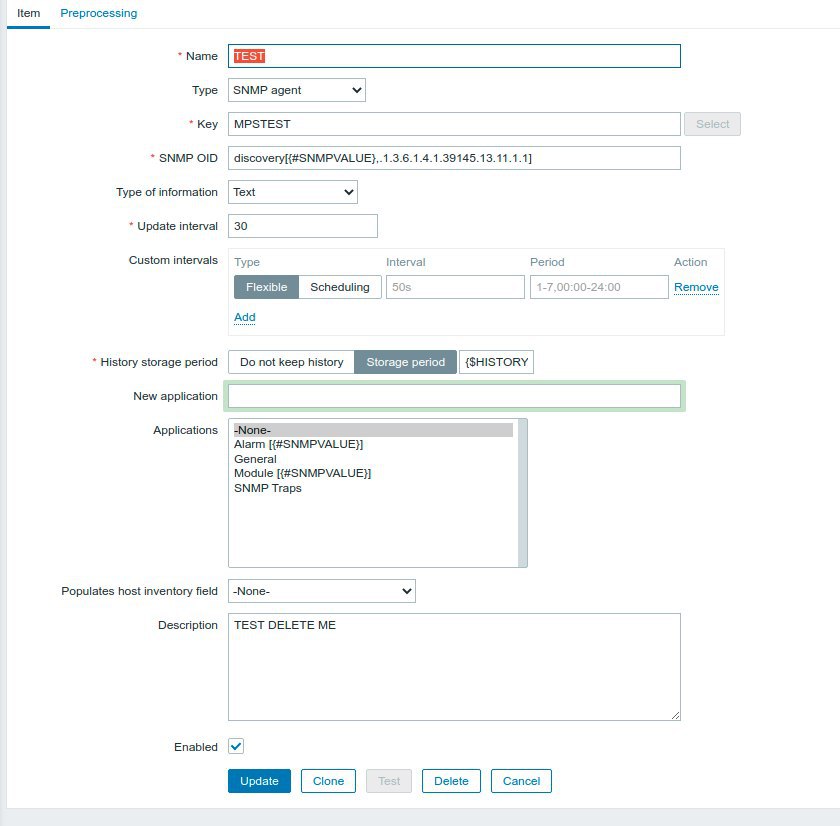Click the New application input field

454,396
